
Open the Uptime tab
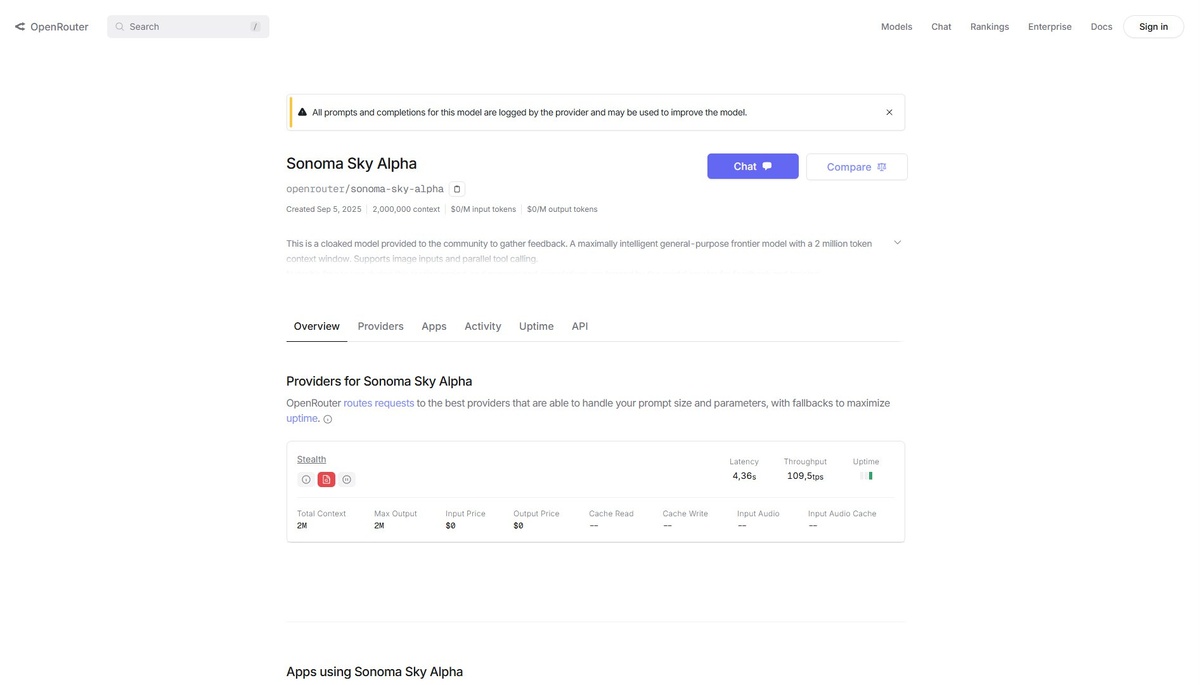[x=536, y=326]
